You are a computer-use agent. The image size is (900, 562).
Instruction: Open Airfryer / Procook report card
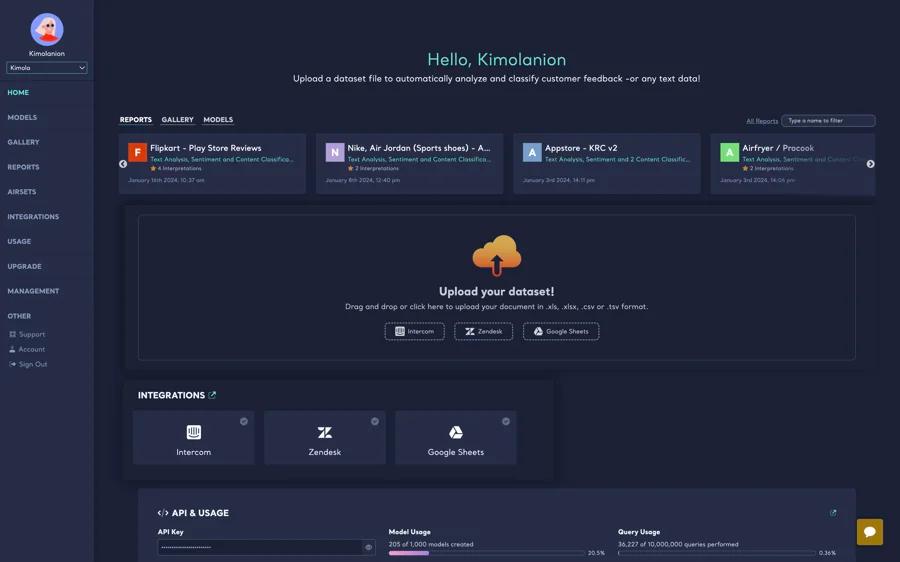coord(793,164)
